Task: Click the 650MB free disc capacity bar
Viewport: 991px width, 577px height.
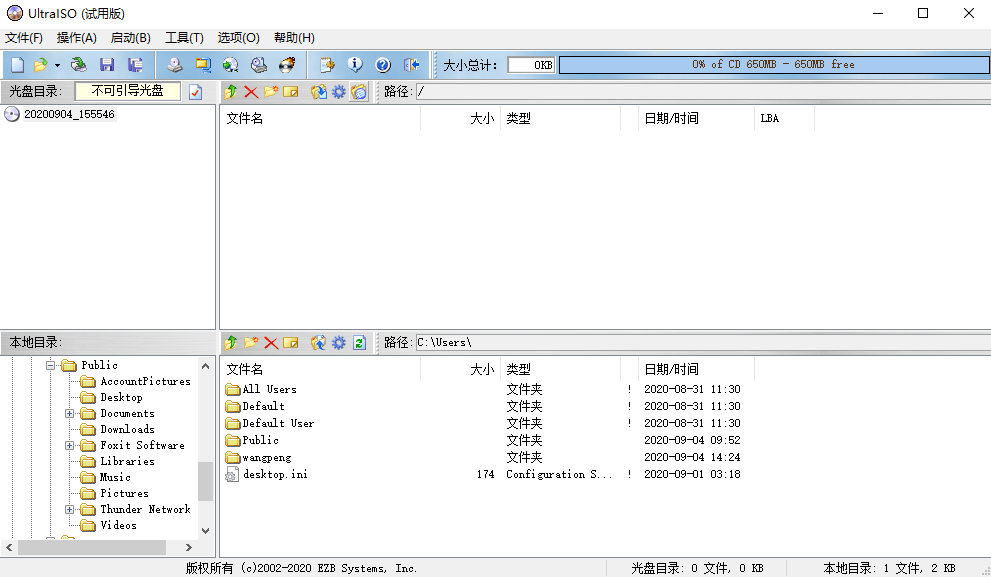Action: pyautogui.click(x=770, y=64)
